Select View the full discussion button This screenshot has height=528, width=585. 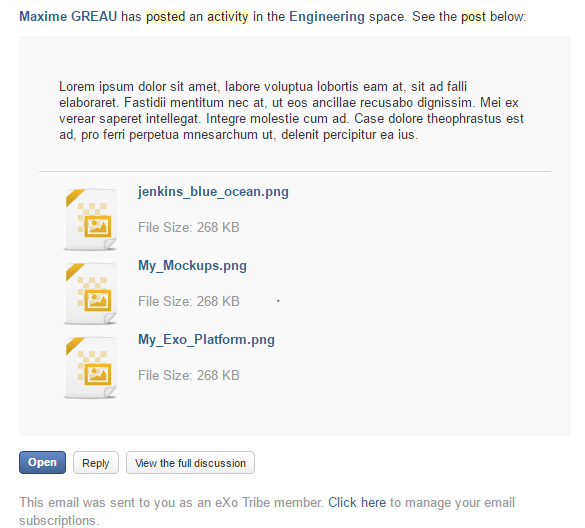click(x=190, y=463)
